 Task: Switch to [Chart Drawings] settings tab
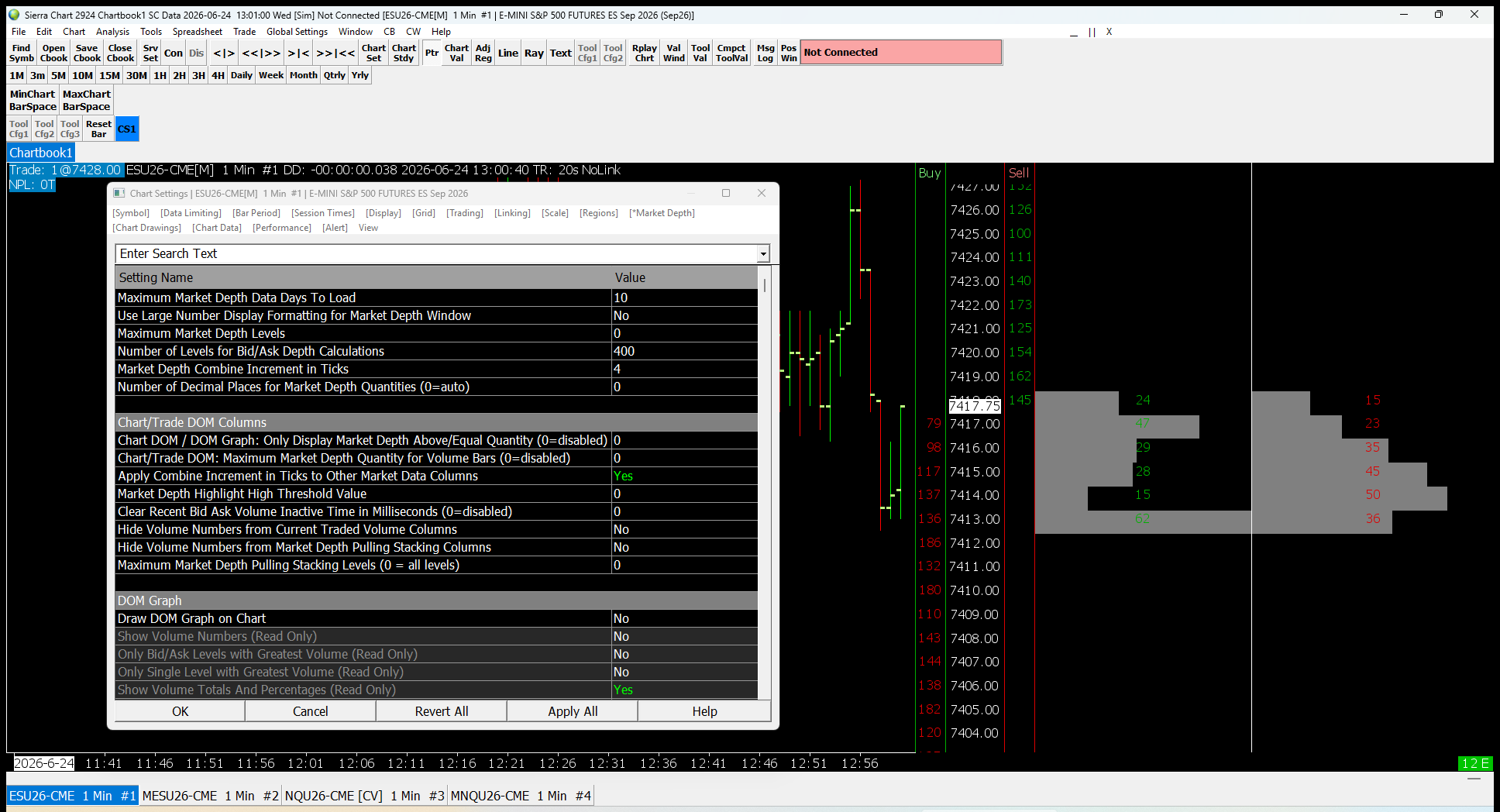coord(146,228)
